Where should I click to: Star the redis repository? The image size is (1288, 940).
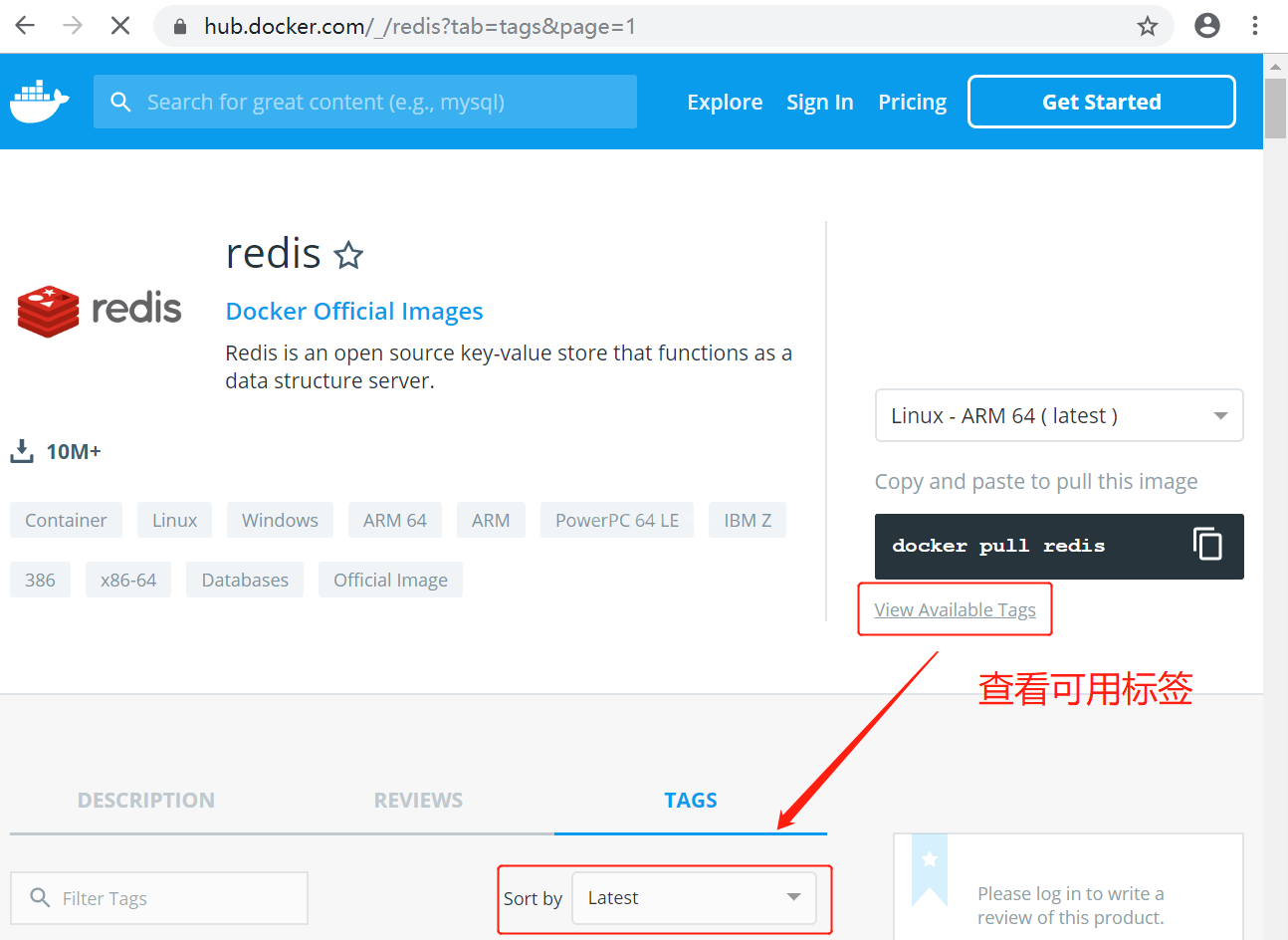coord(348,256)
